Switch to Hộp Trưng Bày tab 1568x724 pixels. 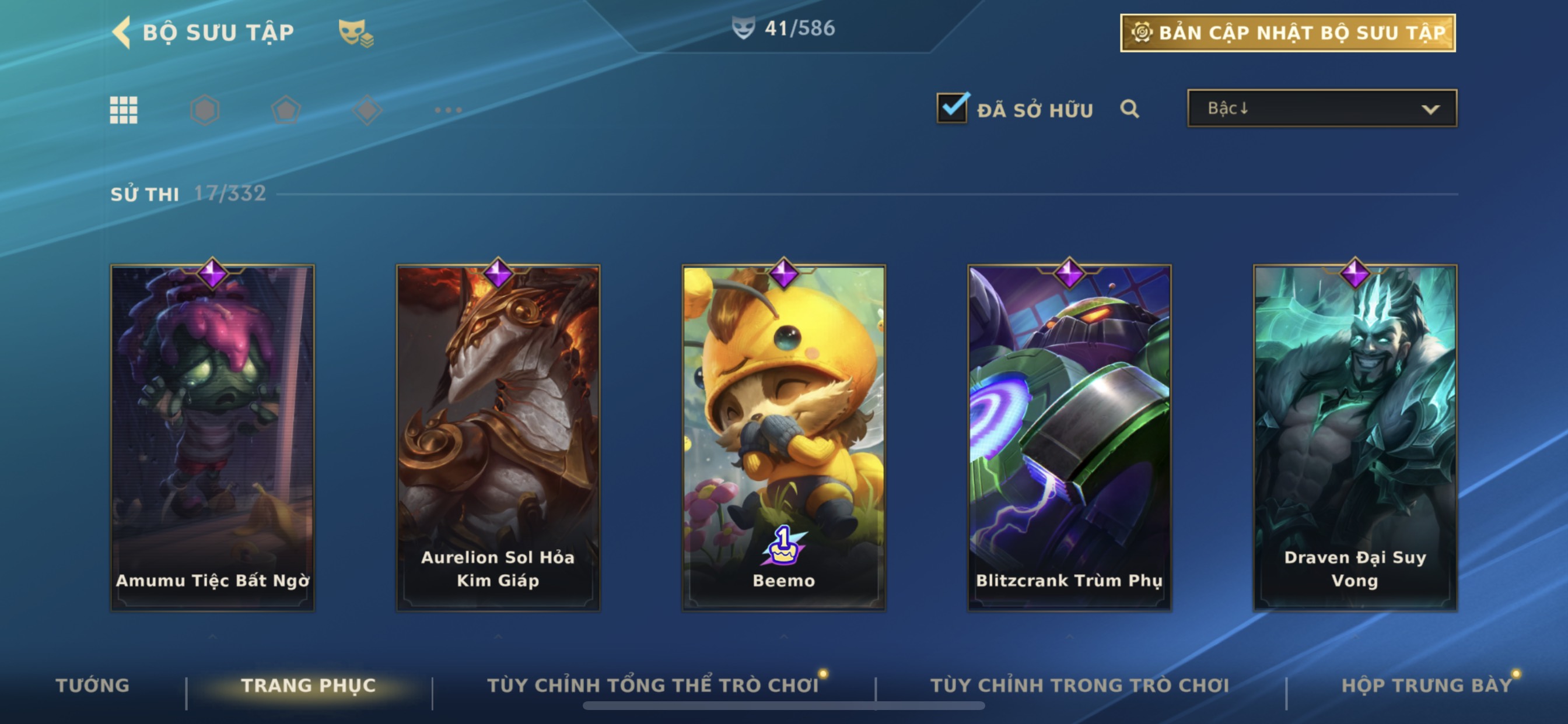[x=1427, y=685]
